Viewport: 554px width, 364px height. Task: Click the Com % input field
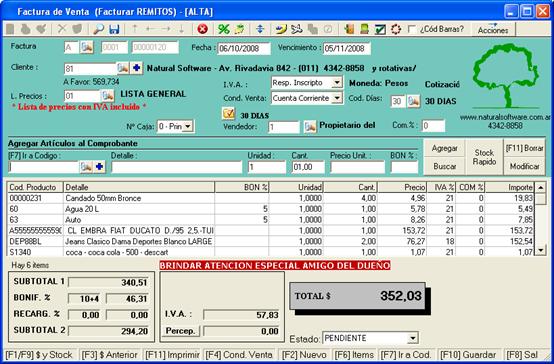(433, 126)
